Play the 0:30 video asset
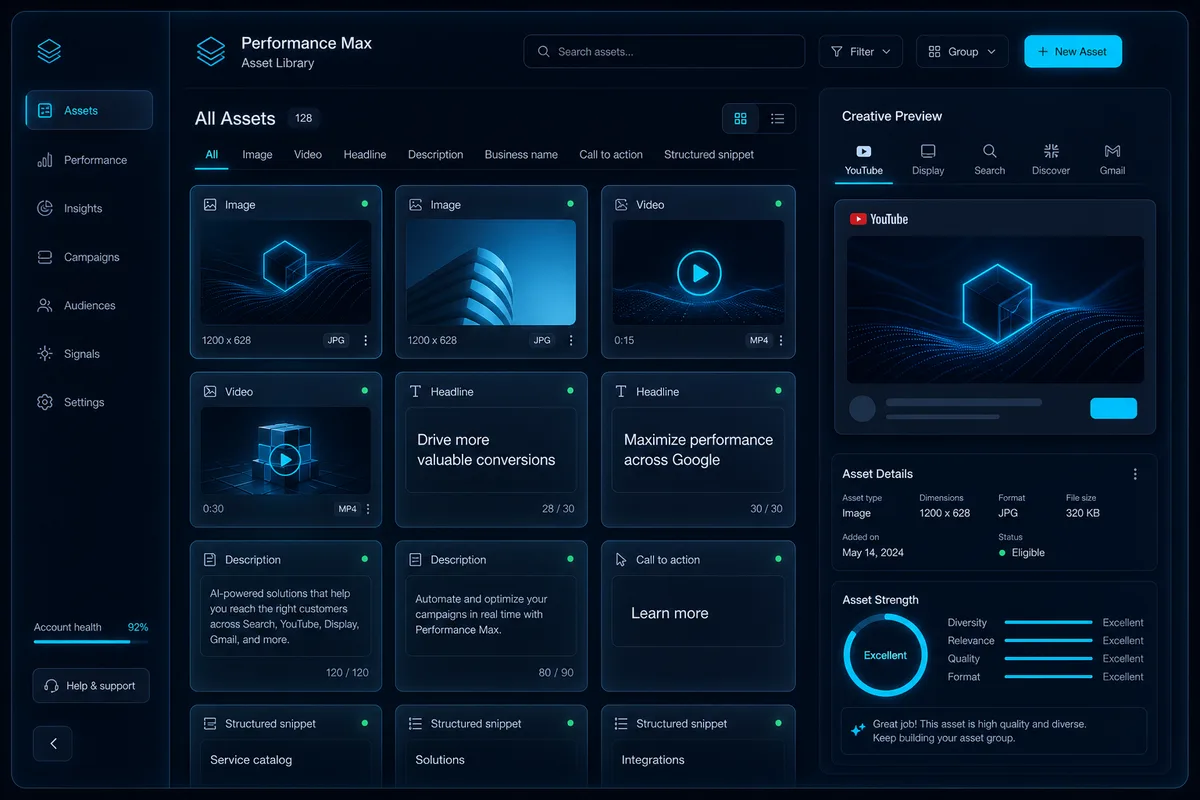The image size is (1200, 800). 285,459
